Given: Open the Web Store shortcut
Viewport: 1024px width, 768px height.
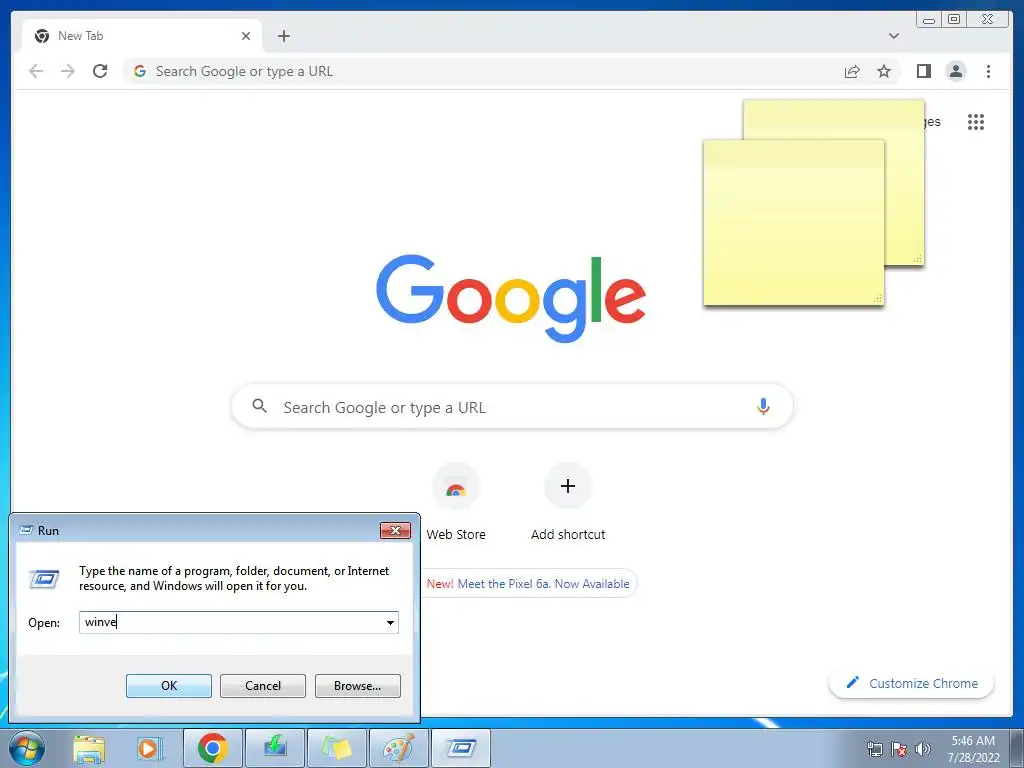Looking at the screenshot, I should coord(456,502).
